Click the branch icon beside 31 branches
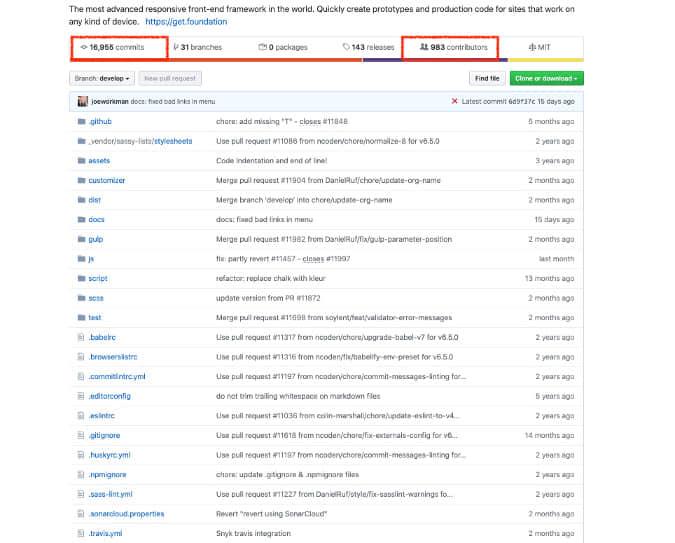The height and width of the screenshot is (543, 675). coord(175,47)
